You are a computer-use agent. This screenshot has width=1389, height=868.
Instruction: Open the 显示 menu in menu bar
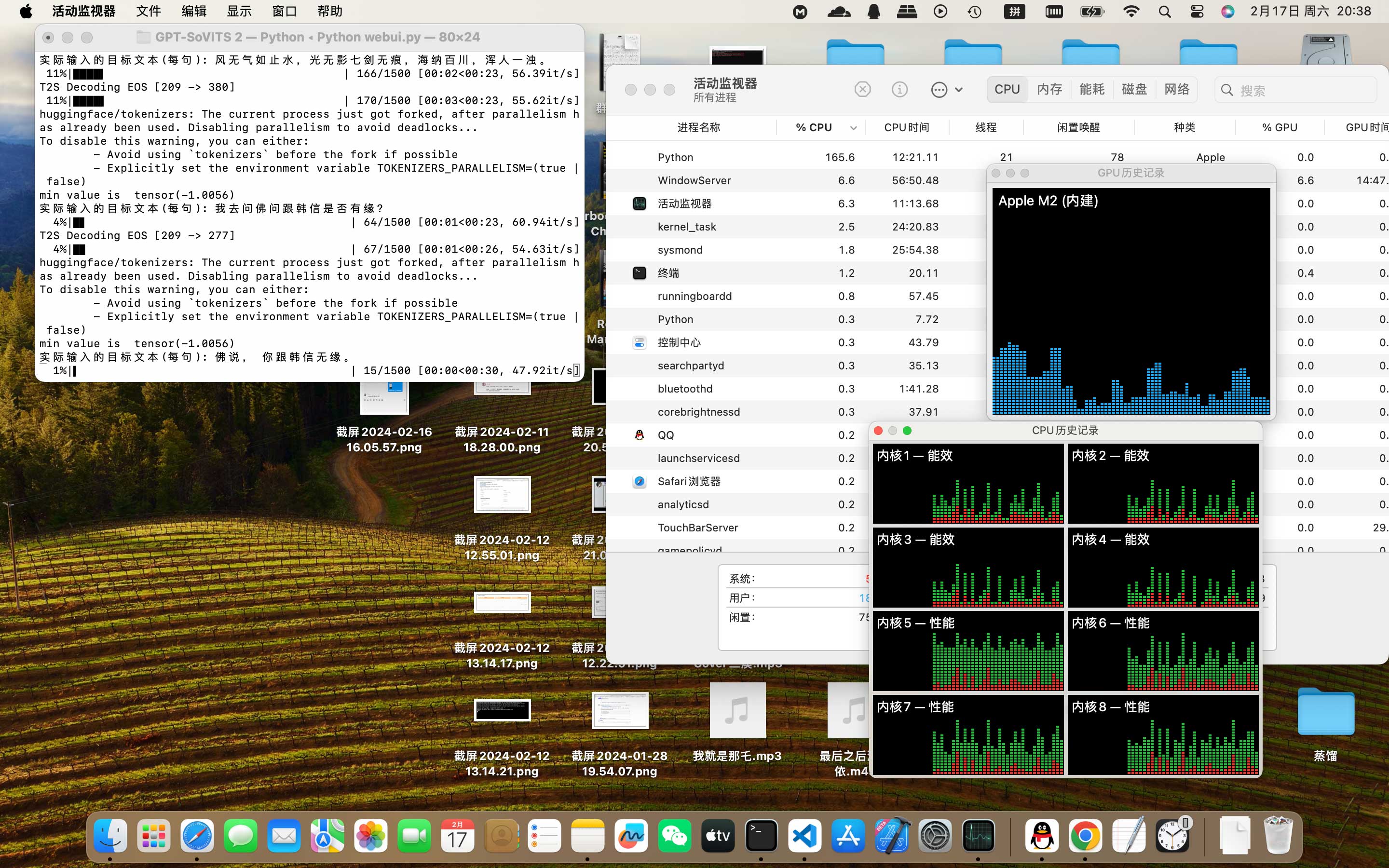(x=239, y=12)
